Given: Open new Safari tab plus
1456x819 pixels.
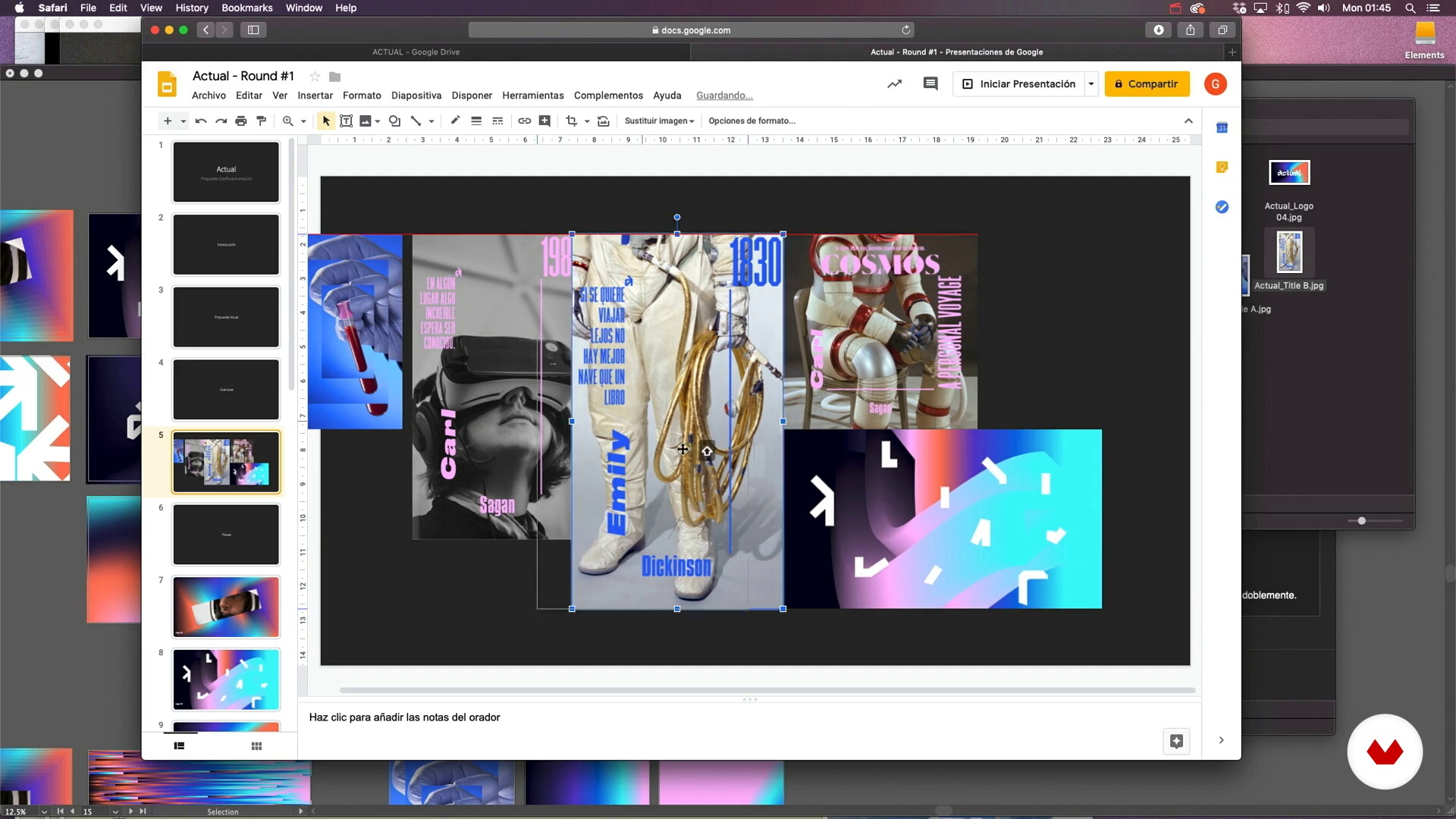Looking at the screenshot, I should pos(1232,52).
